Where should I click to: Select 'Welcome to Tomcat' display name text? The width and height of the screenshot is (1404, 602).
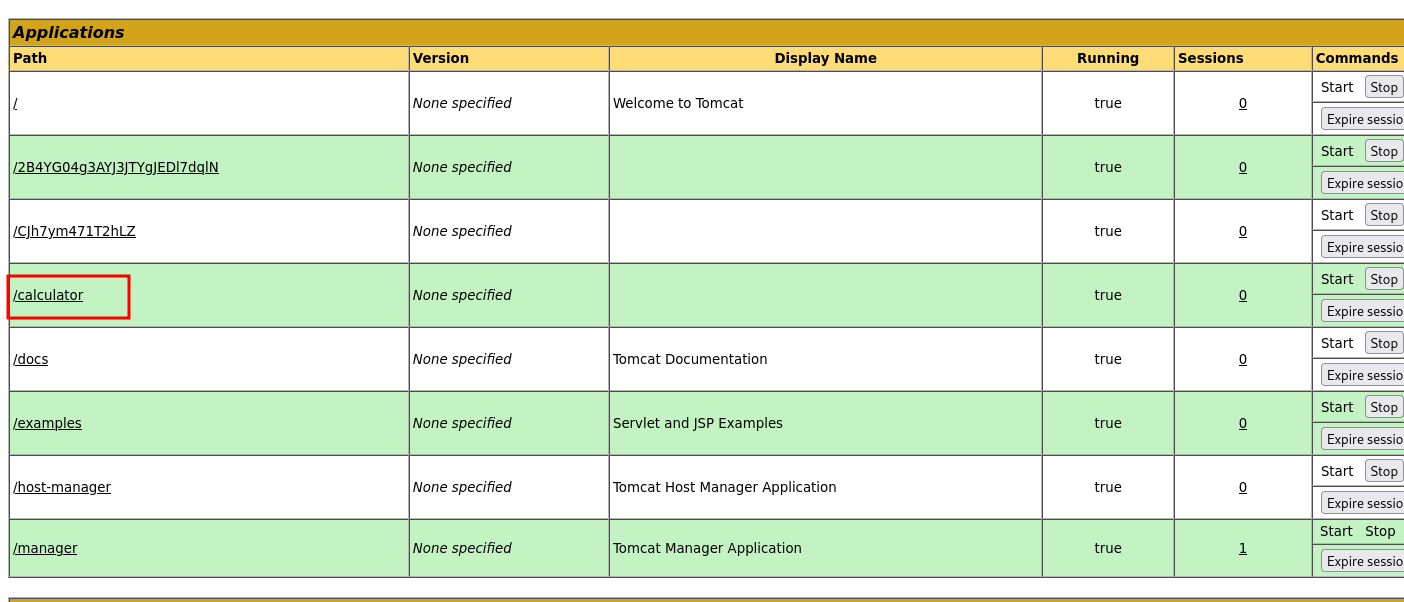tap(678, 103)
